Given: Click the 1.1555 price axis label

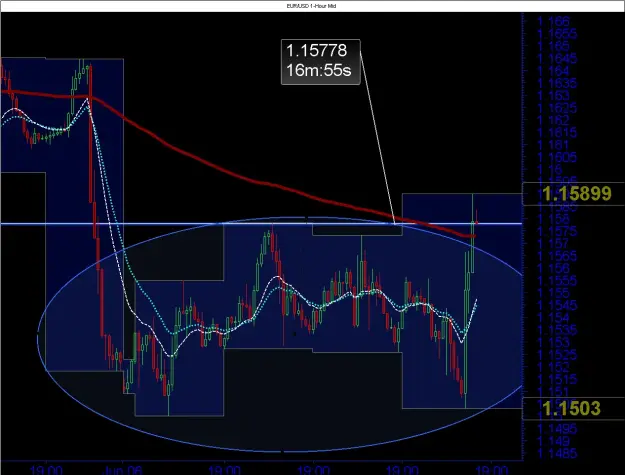Looking at the screenshot, I should pos(557,281).
